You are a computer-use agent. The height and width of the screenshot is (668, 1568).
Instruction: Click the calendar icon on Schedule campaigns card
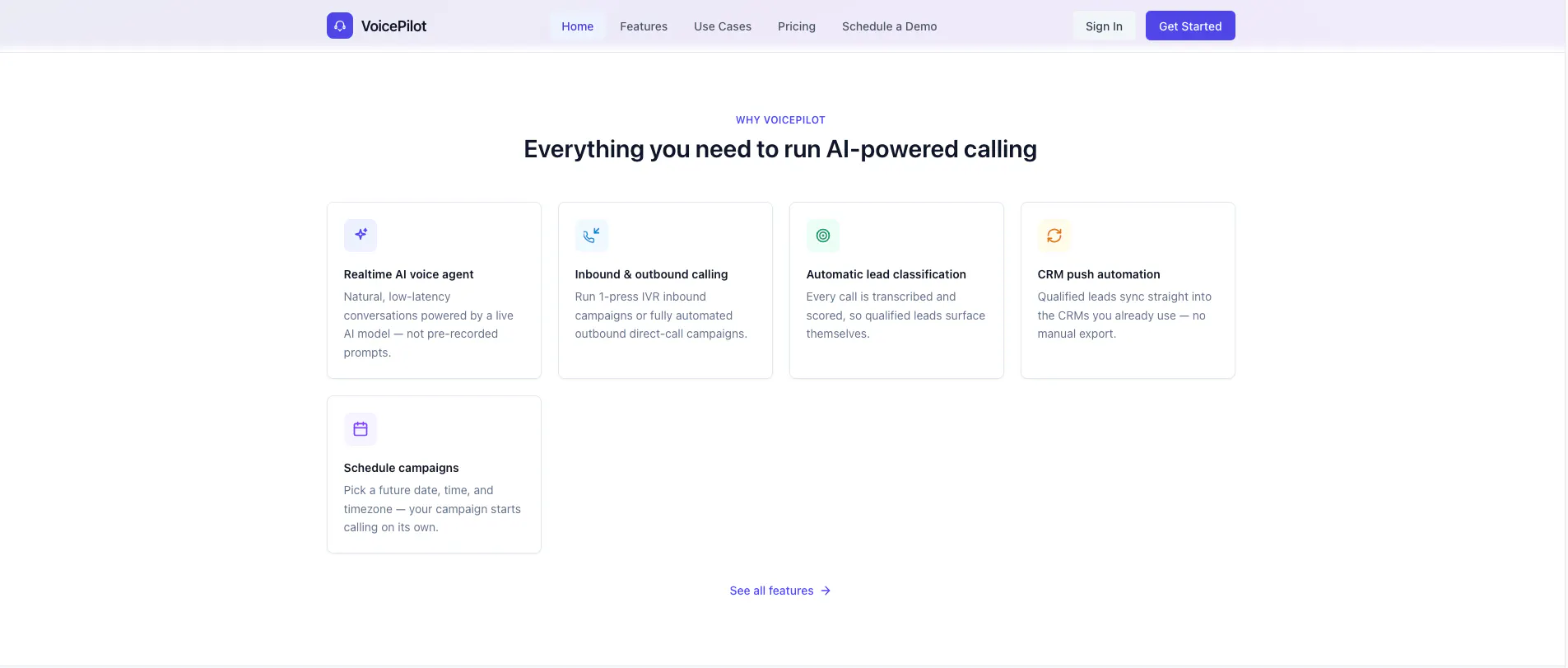(361, 429)
